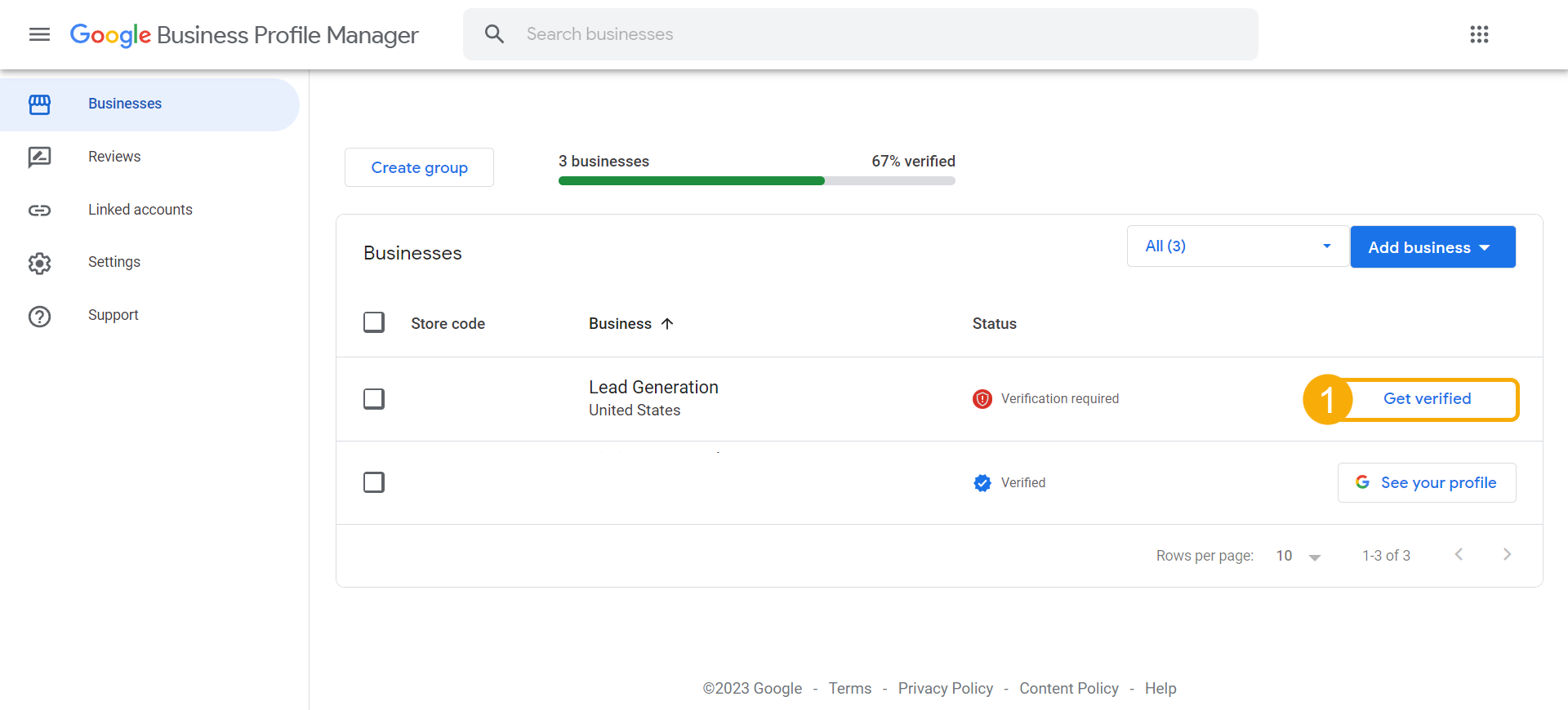The height and width of the screenshot is (710, 1568).
Task: Open the Terms link in footer
Action: click(850, 689)
